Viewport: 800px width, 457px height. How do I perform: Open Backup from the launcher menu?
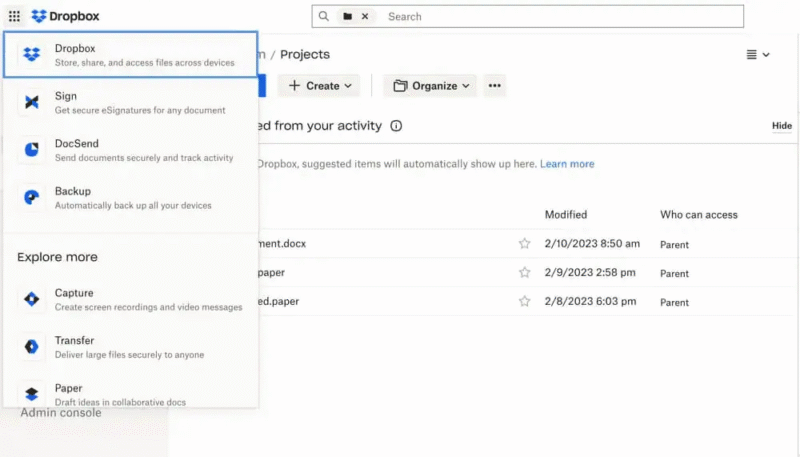pyautogui.click(x=131, y=197)
